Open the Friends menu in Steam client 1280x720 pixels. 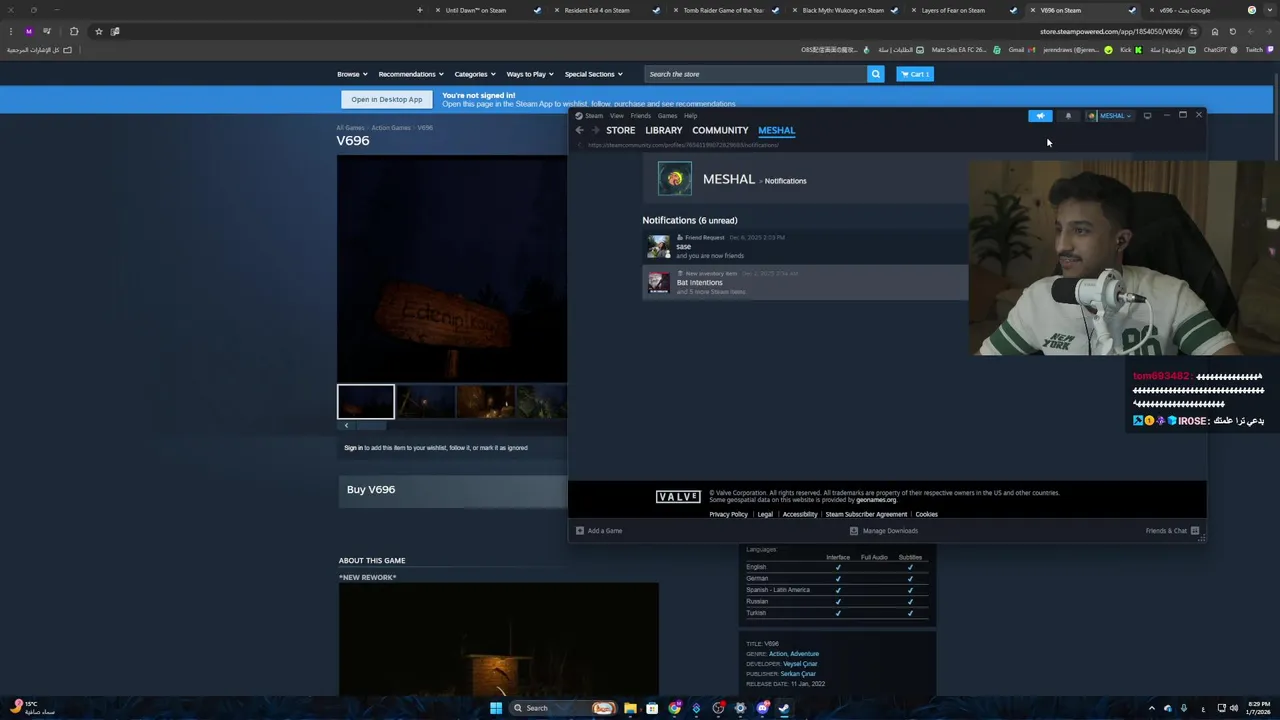(x=640, y=116)
